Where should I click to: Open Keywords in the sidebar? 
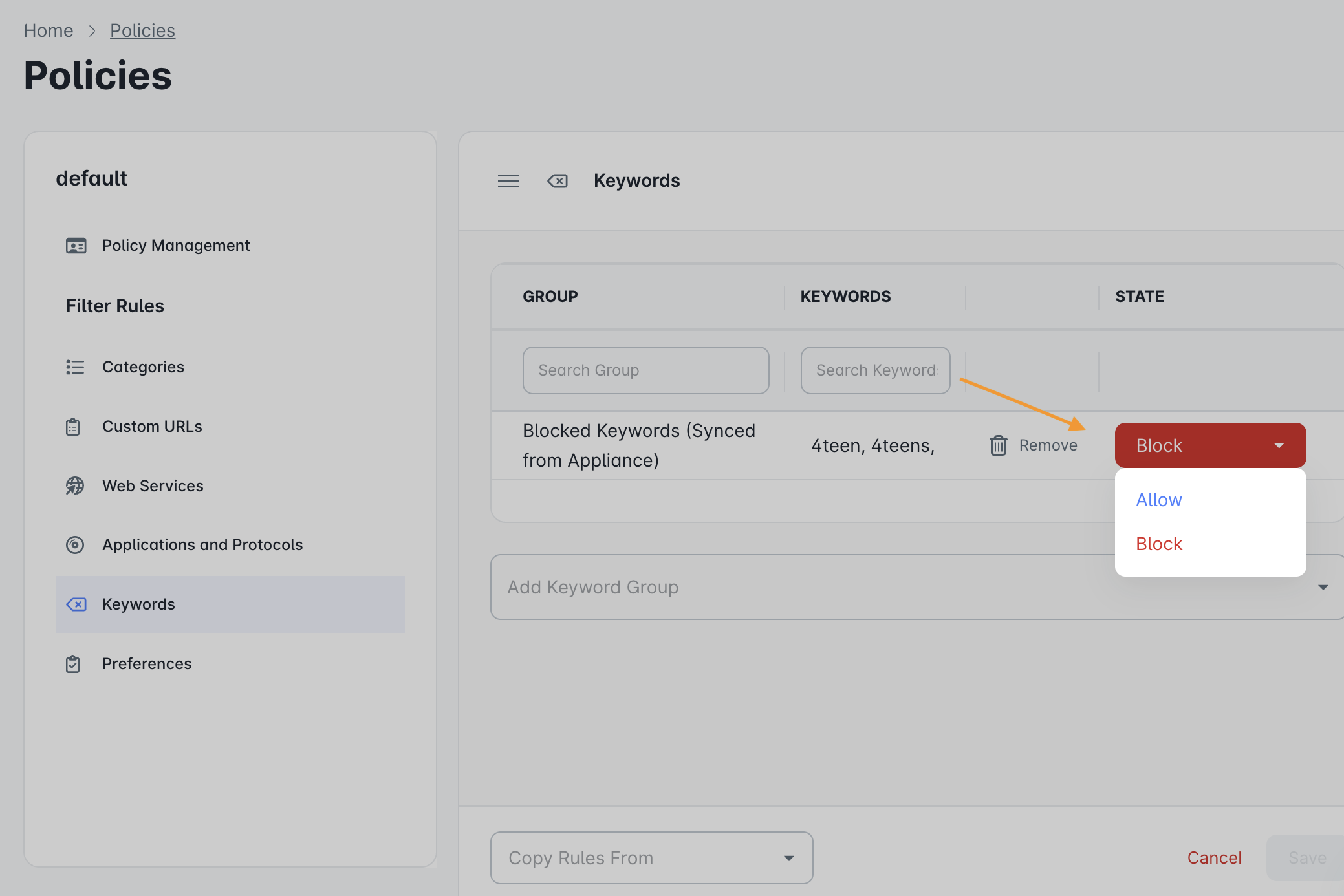(x=230, y=604)
